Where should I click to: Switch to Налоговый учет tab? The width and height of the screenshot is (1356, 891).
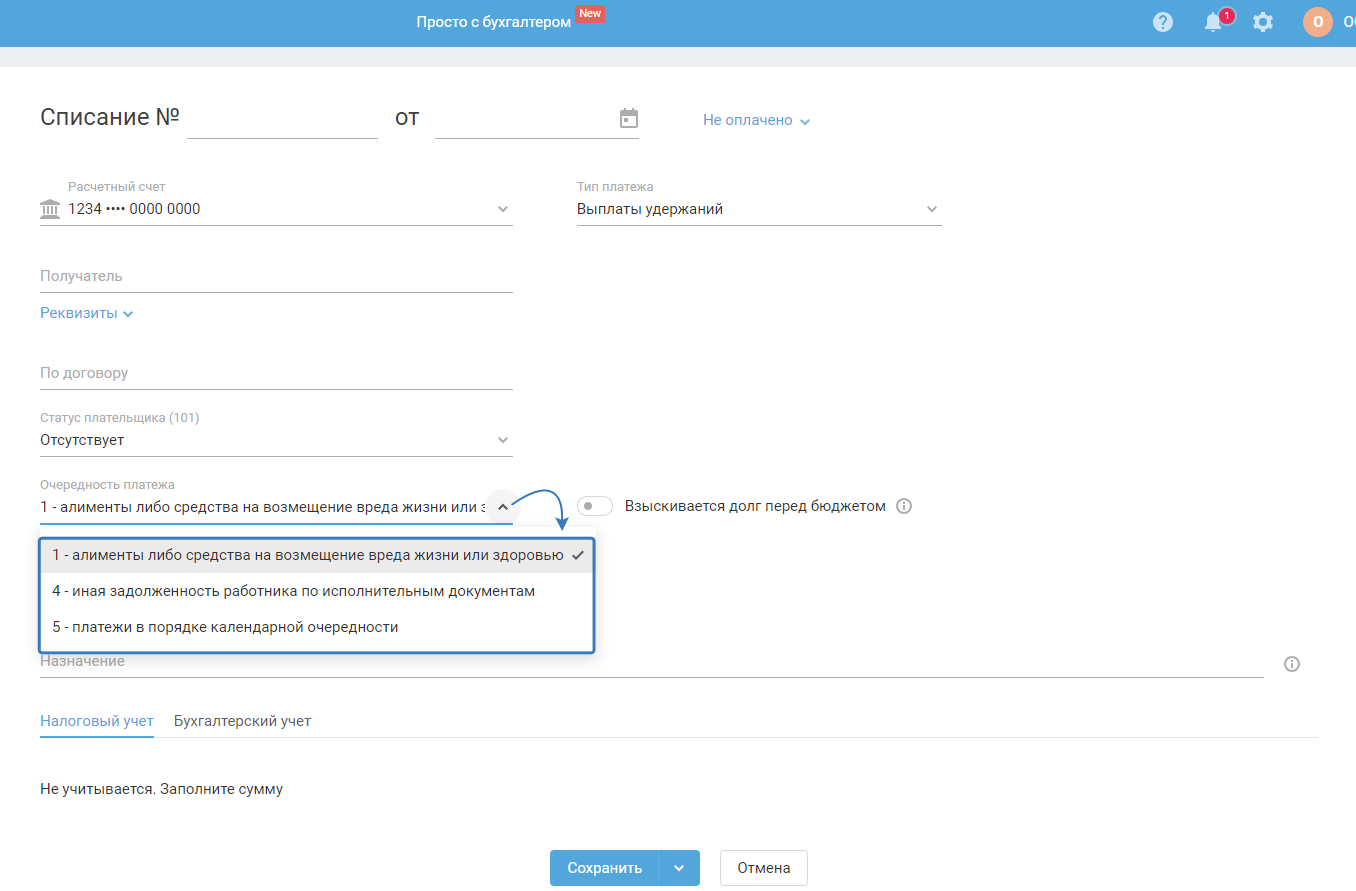[x=97, y=720]
